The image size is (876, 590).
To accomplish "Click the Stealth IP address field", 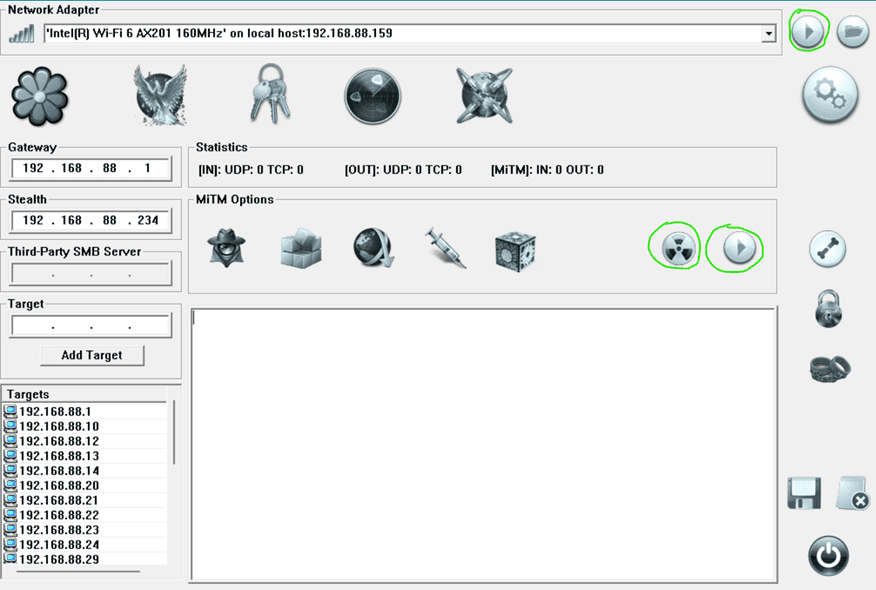I will 91,220.
